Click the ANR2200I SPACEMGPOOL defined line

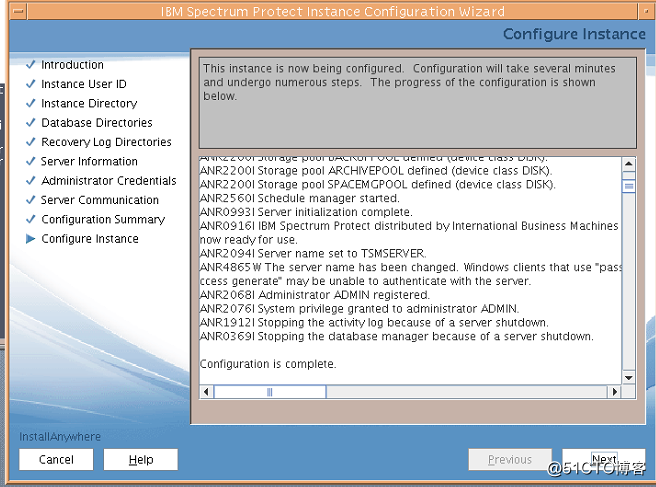[x=378, y=185]
